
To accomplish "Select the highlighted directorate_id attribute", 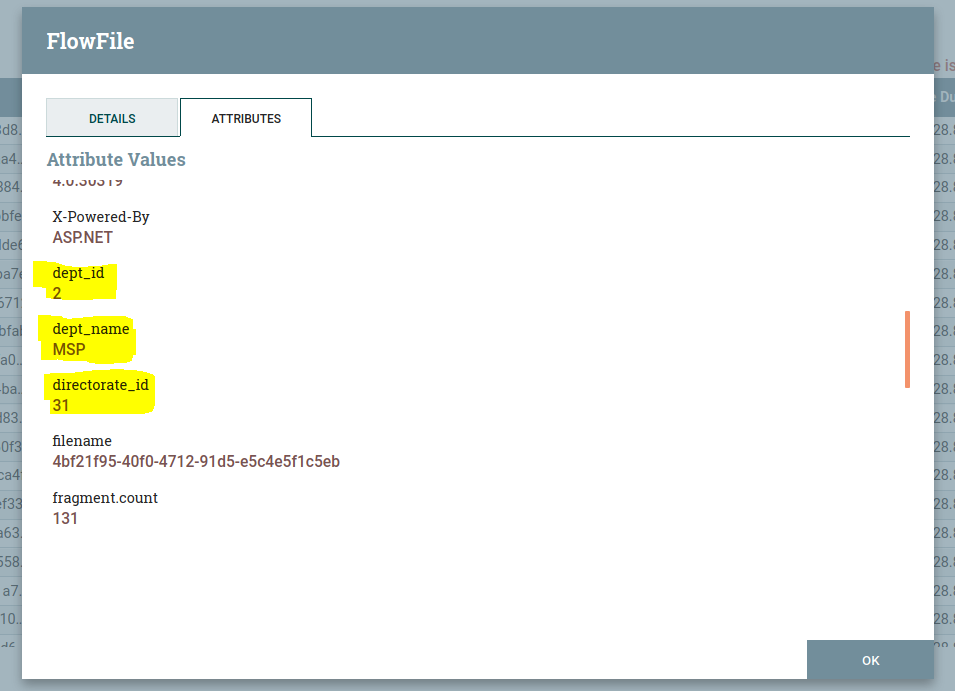I will point(99,384).
